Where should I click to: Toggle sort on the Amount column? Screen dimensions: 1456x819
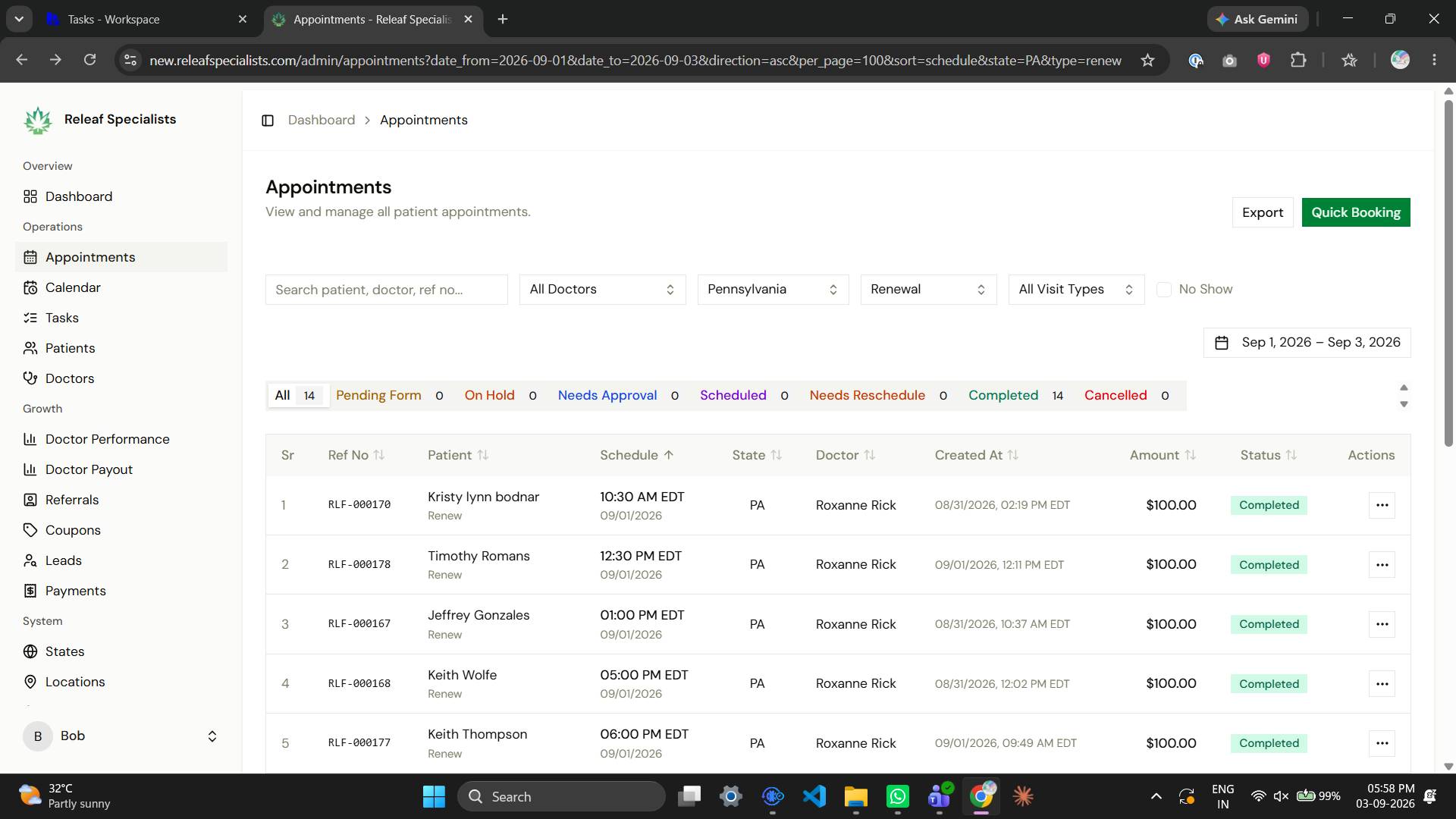[1163, 455]
